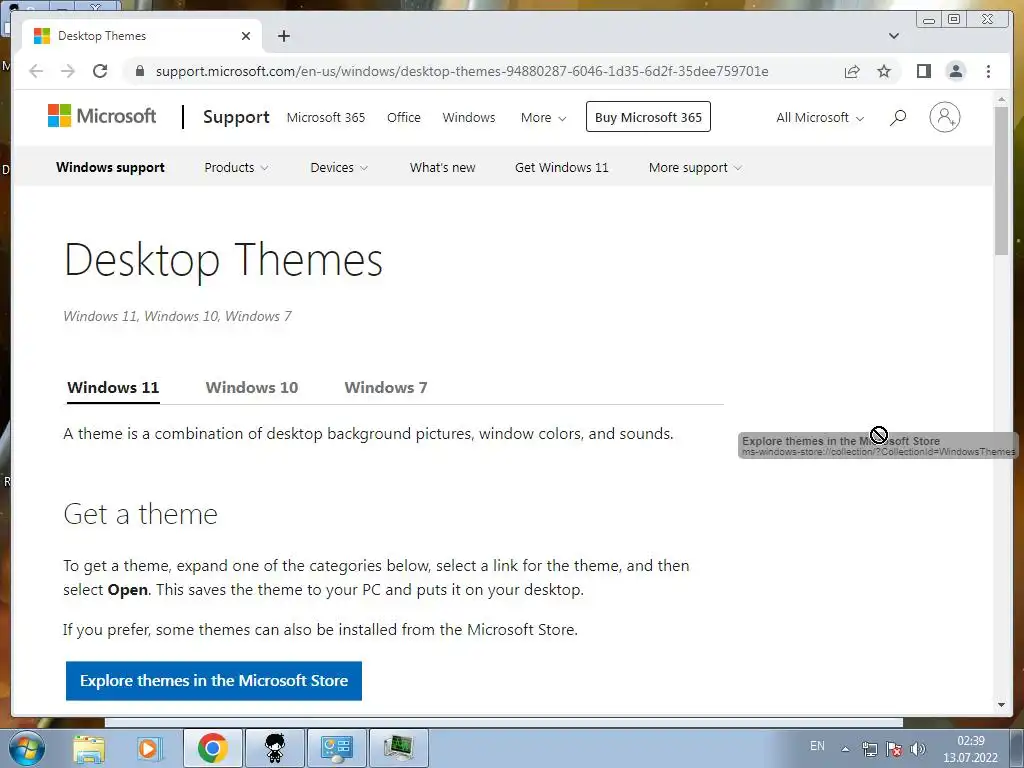Click the address bar URL field

(x=462, y=71)
